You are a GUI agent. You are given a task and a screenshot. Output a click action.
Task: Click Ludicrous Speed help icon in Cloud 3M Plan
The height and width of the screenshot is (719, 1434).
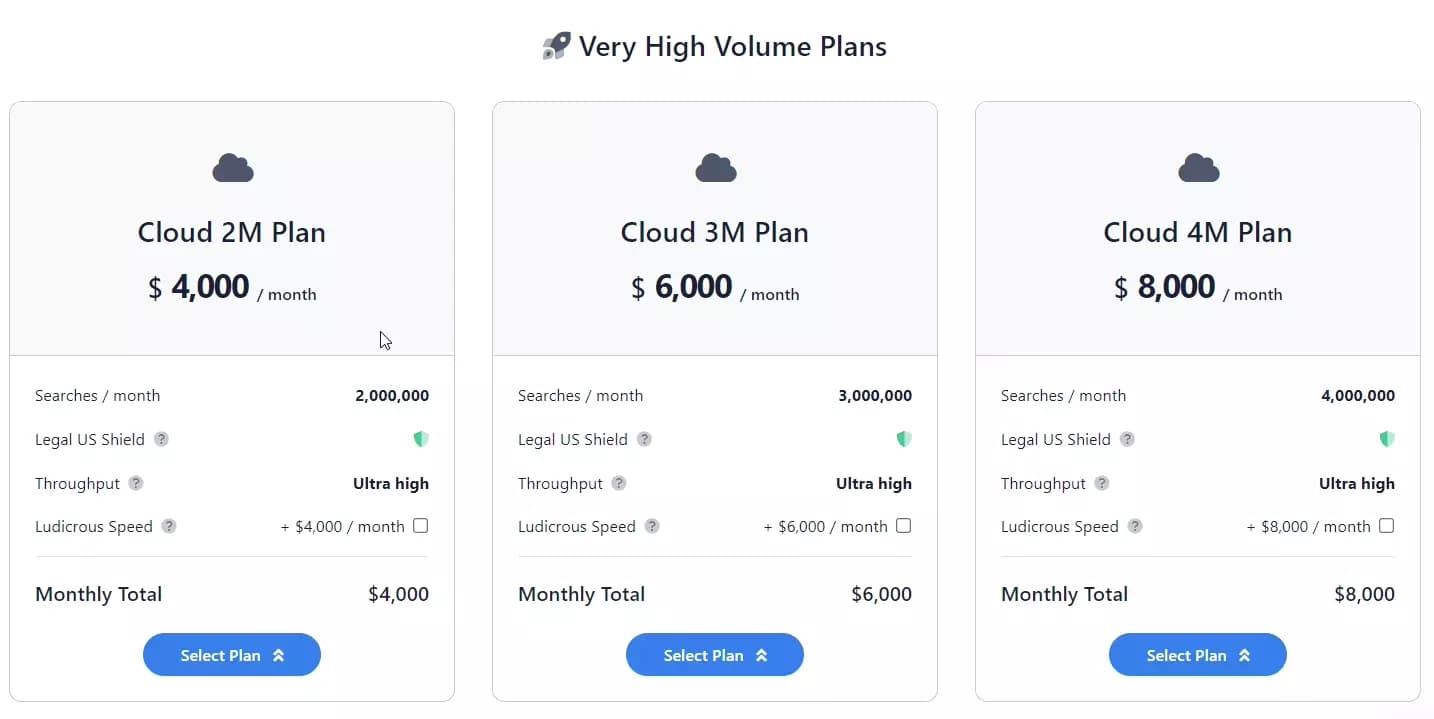click(x=652, y=526)
